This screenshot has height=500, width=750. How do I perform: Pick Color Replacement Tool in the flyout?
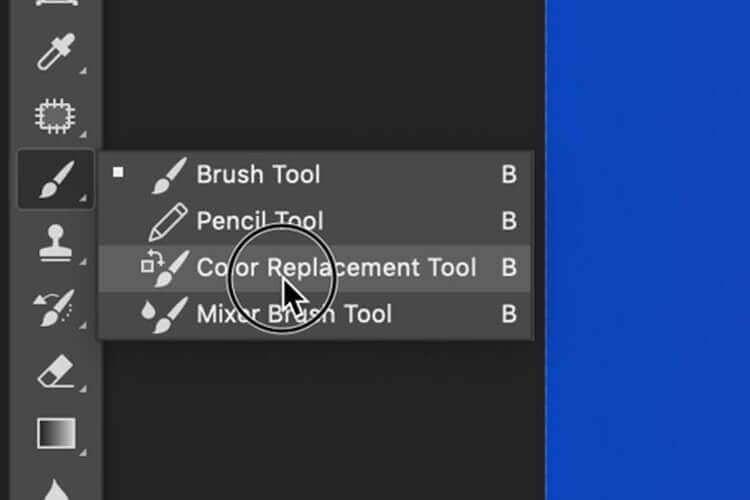(x=336, y=268)
